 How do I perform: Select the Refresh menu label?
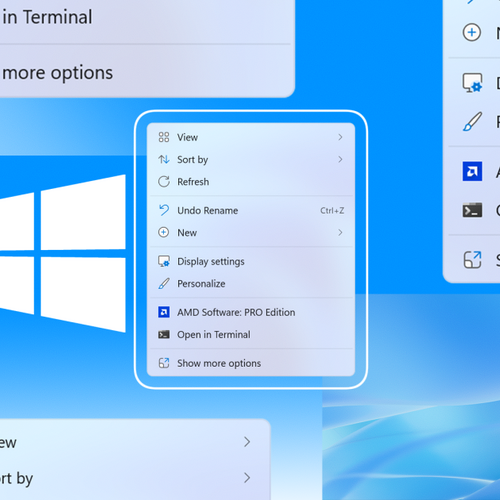point(193,182)
